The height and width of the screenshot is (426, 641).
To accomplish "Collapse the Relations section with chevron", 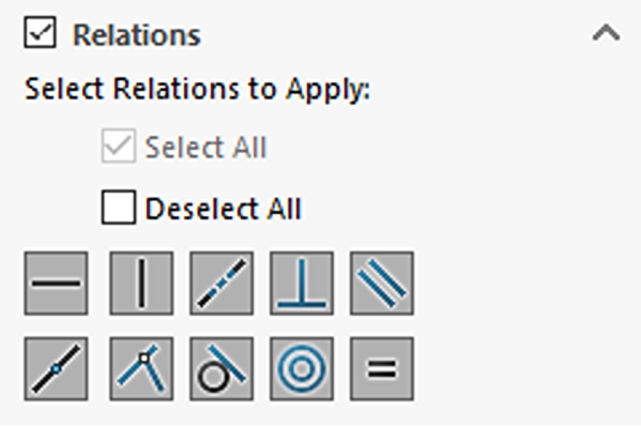I will [606, 33].
